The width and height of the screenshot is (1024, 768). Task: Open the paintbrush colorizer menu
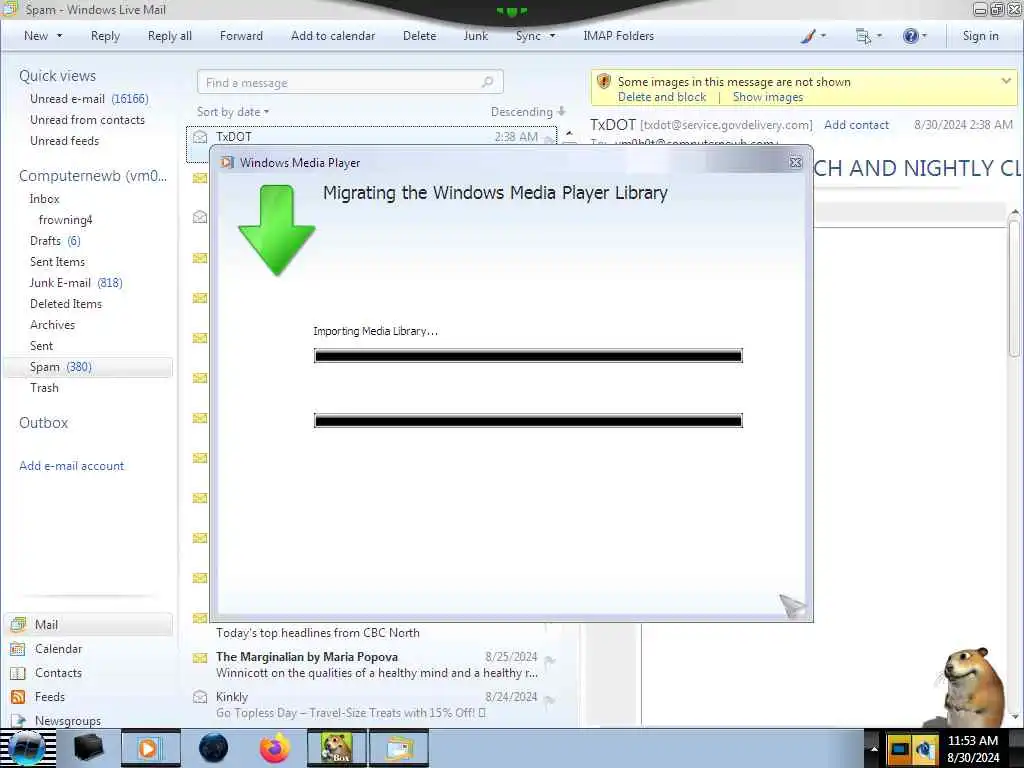(813, 36)
